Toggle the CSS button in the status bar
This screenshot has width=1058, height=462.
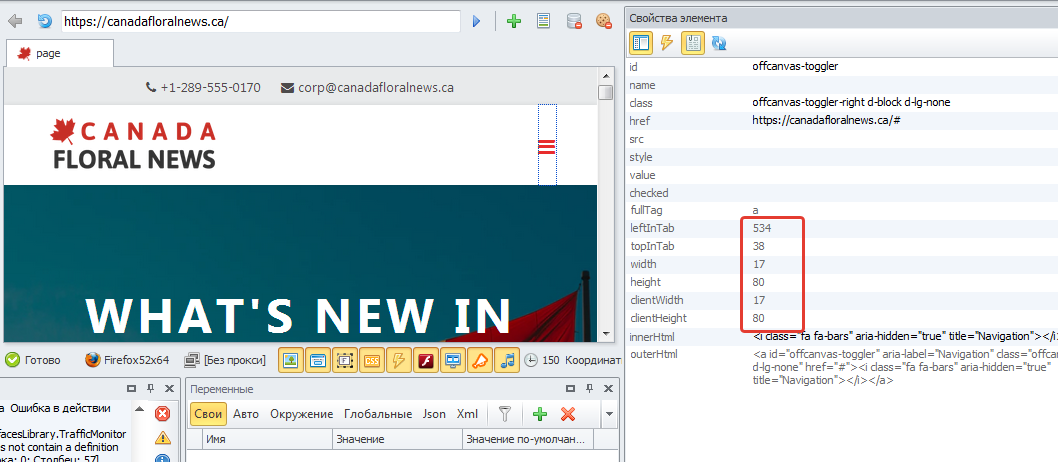[372, 361]
